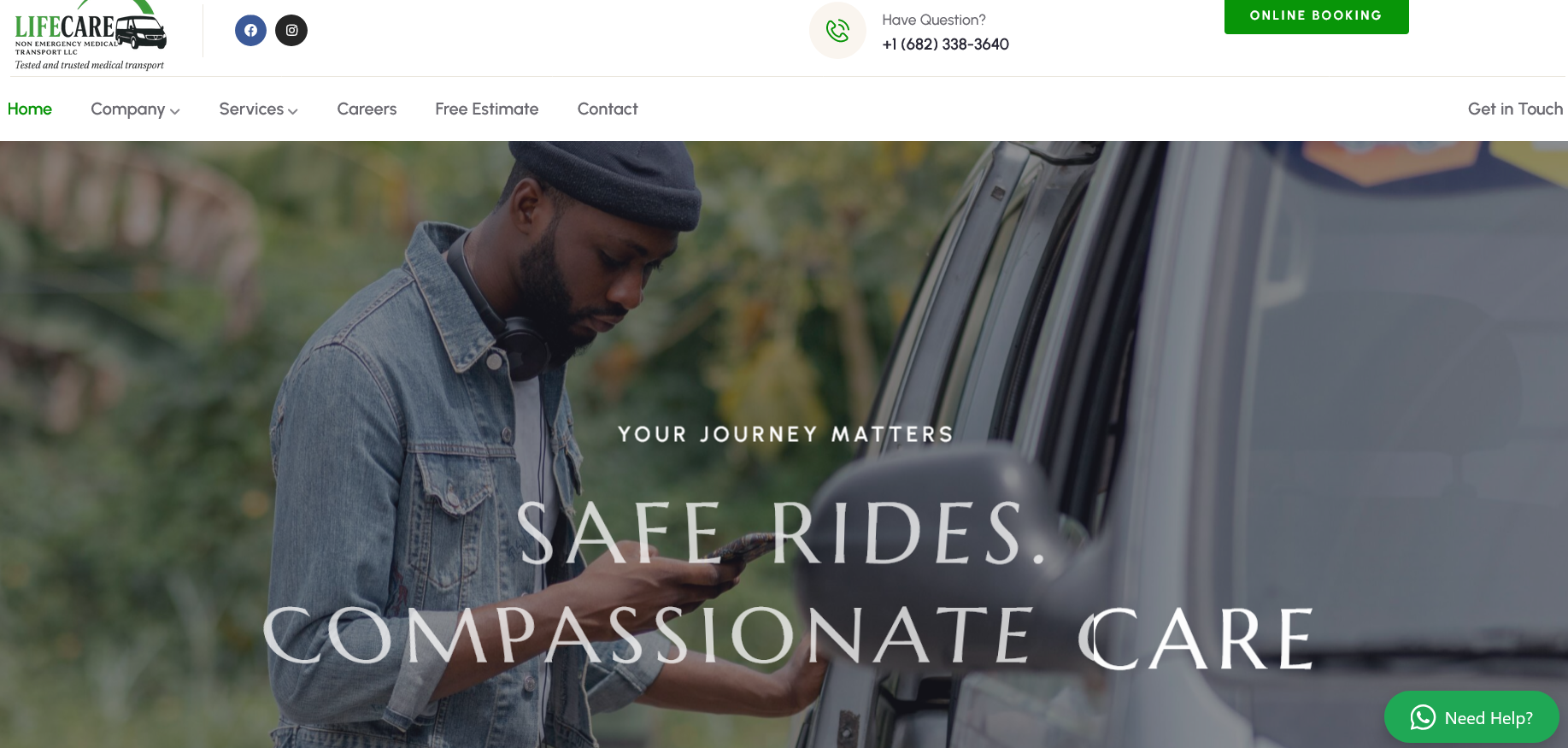The image size is (1568, 748).
Task: Expand the Services dropdown chevron
Action: [x=293, y=111]
